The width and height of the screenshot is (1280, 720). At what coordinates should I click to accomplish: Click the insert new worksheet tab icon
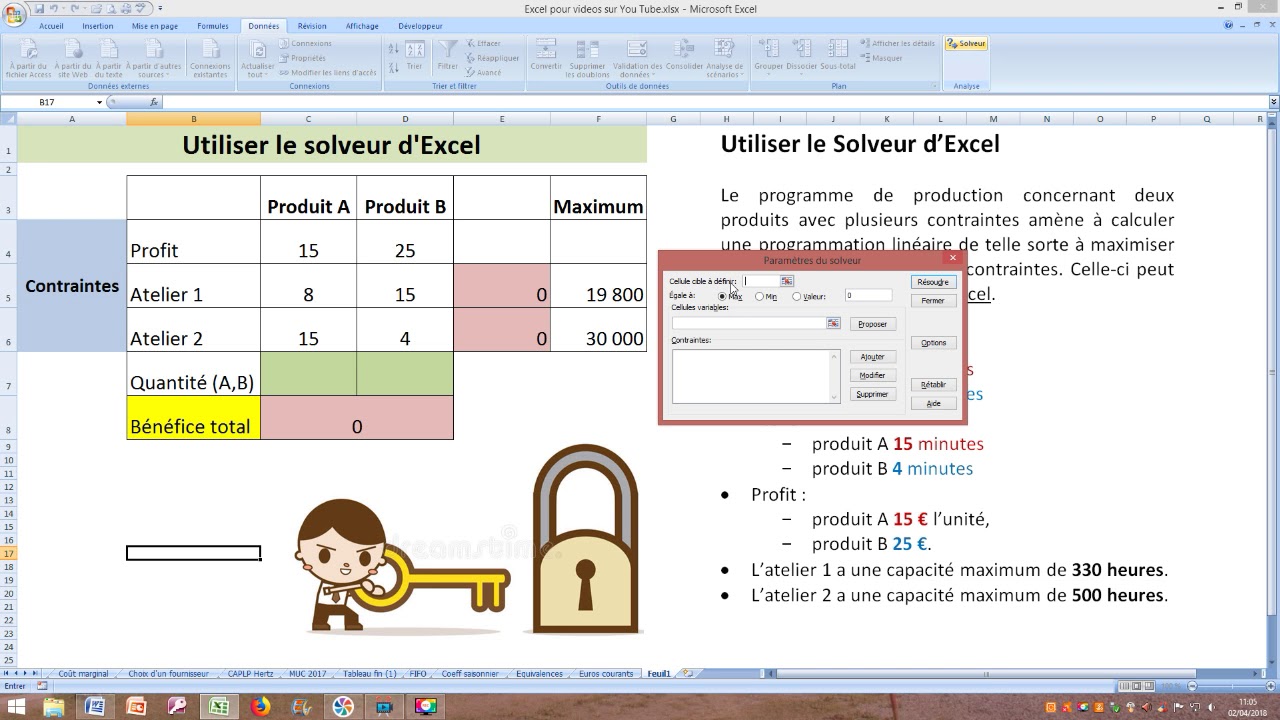pyautogui.click(x=688, y=674)
